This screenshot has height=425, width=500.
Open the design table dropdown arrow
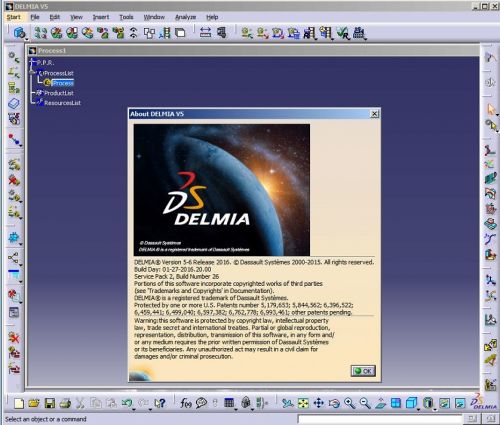point(236,410)
